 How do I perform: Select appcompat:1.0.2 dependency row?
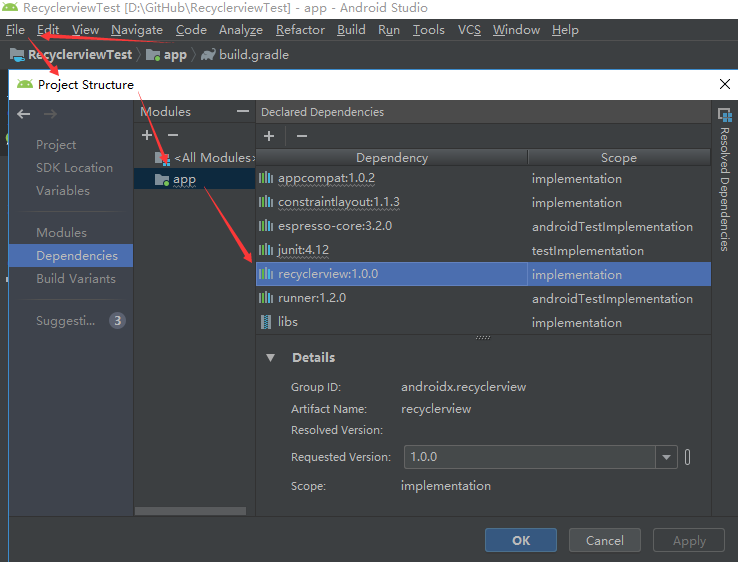[x=483, y=178]
